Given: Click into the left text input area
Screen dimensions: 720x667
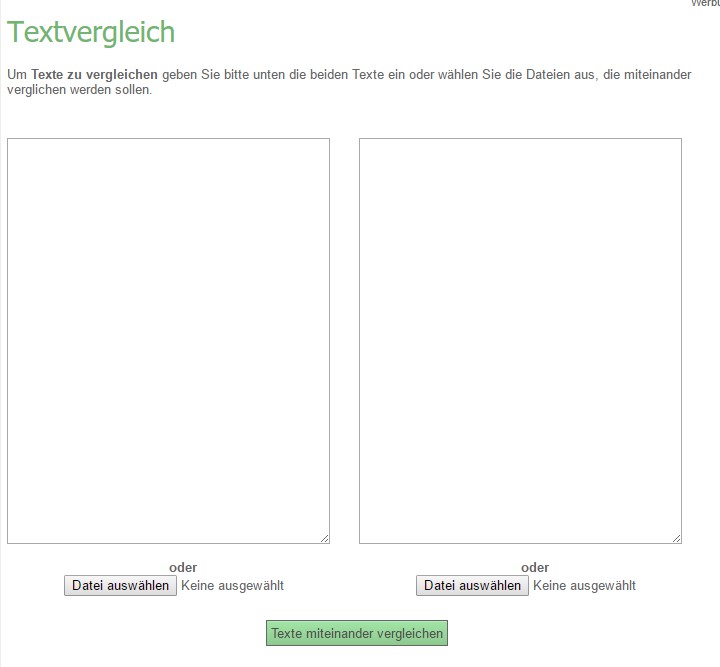Looking at the screenshot, I should [x=168, y=340].
